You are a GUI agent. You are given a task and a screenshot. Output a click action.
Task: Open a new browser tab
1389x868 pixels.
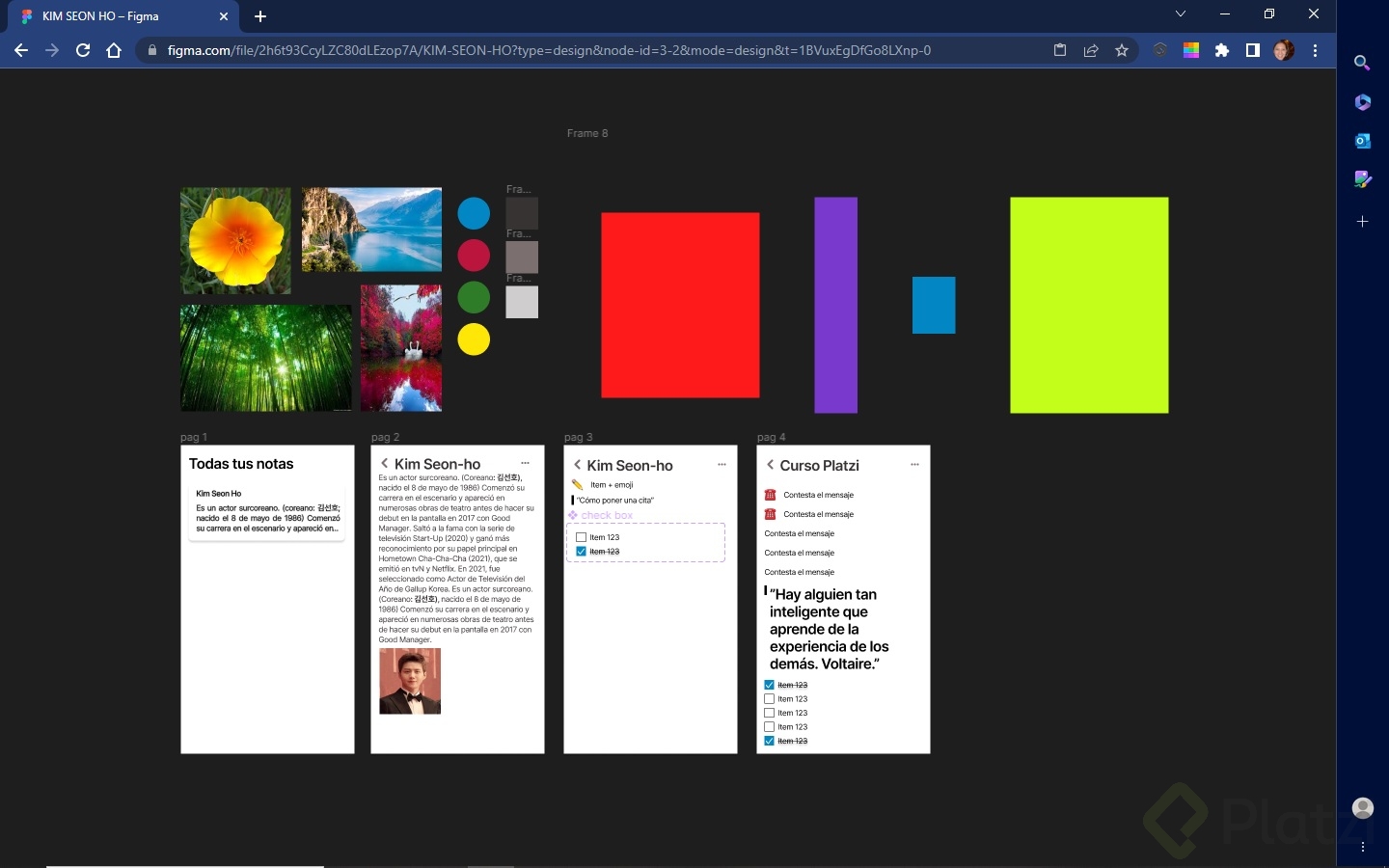click(x=260, y=16)
